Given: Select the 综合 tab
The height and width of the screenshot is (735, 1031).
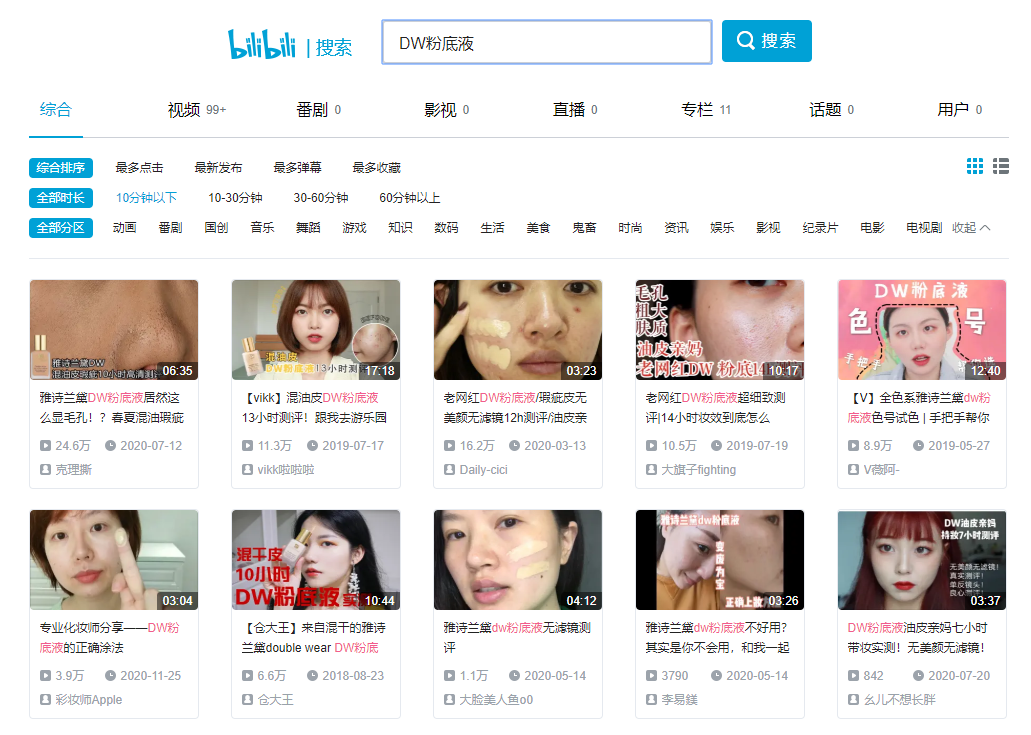Looking at the screenshot, I should point(55,109).
